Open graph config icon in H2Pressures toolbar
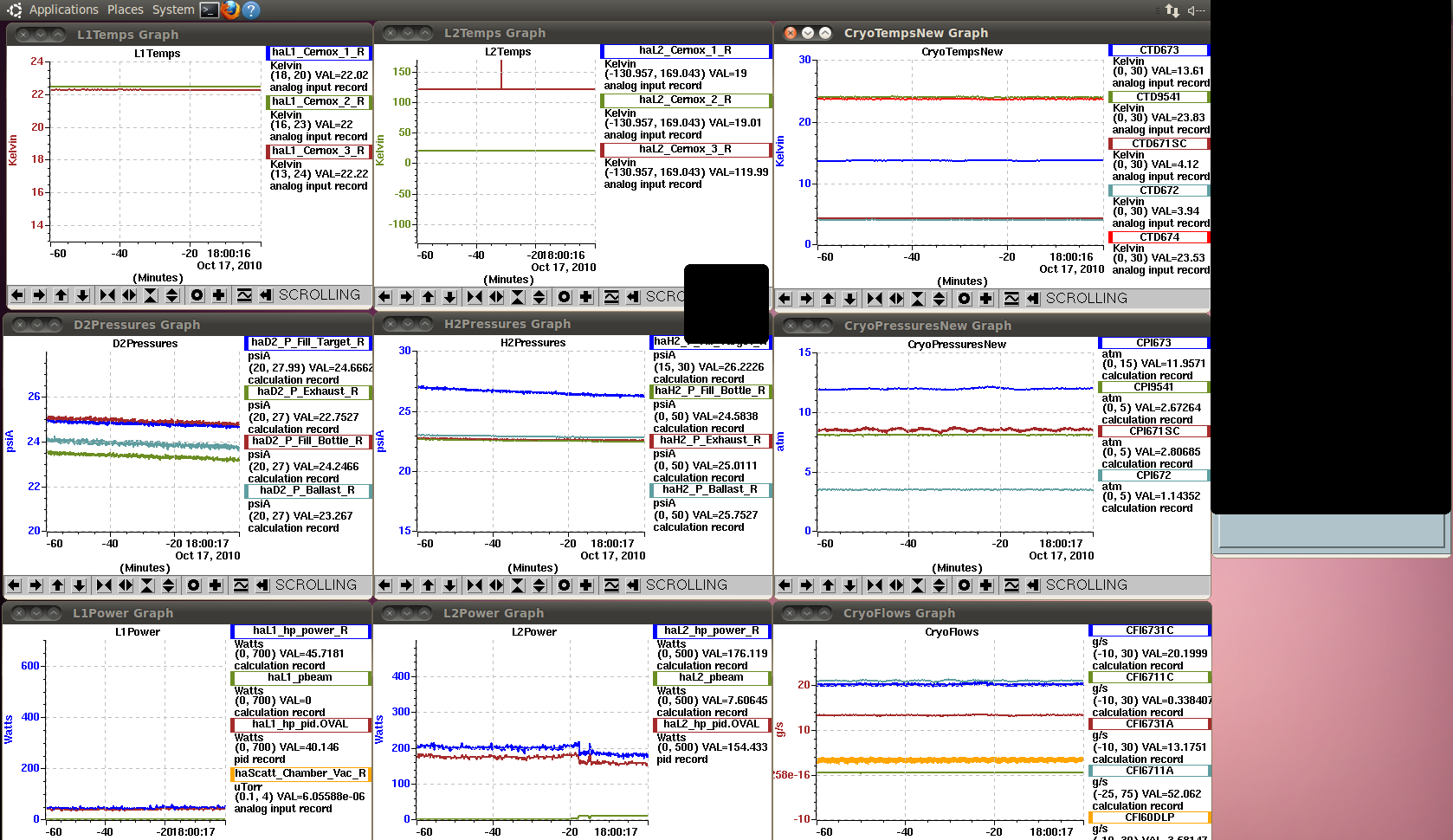Image resolution: width=1453 pixels, height=840 pixels. coord(611,585)
